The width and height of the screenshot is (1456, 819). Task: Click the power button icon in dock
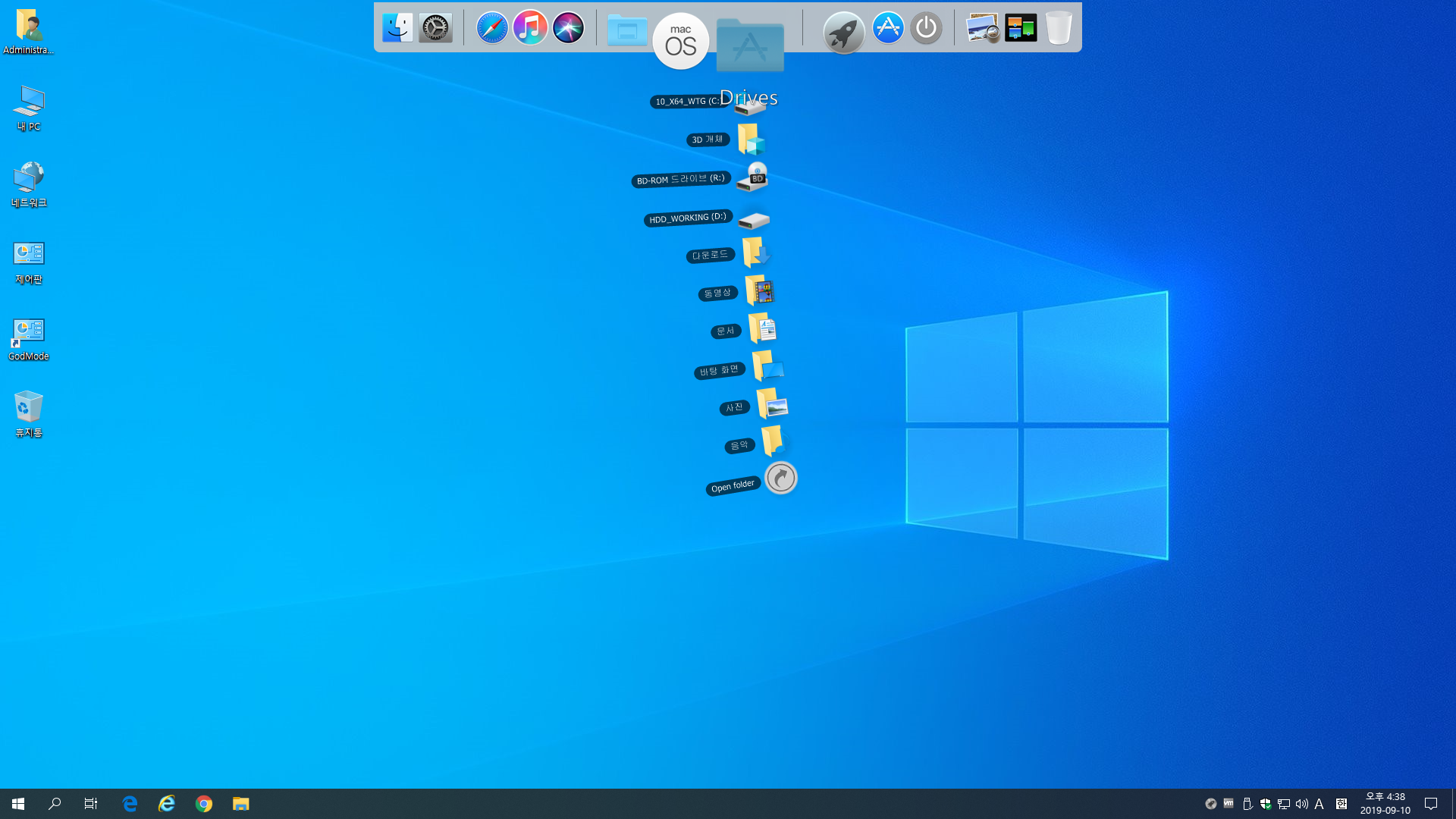pyautogui.click(x=926, y=28)
